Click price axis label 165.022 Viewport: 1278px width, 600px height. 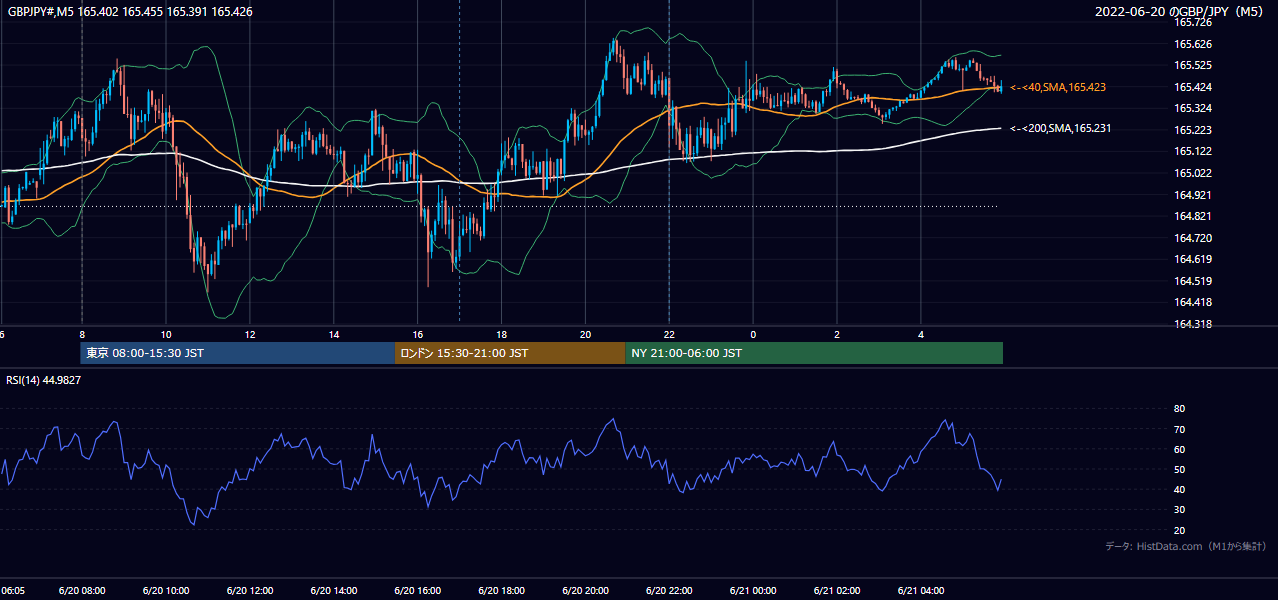click(x=1193, y=173)
